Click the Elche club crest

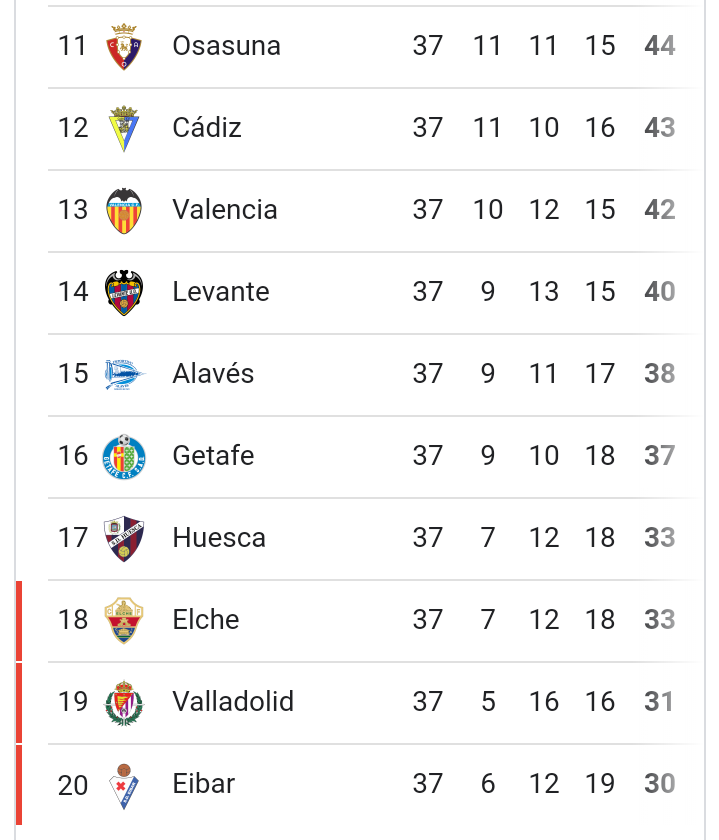124,620
